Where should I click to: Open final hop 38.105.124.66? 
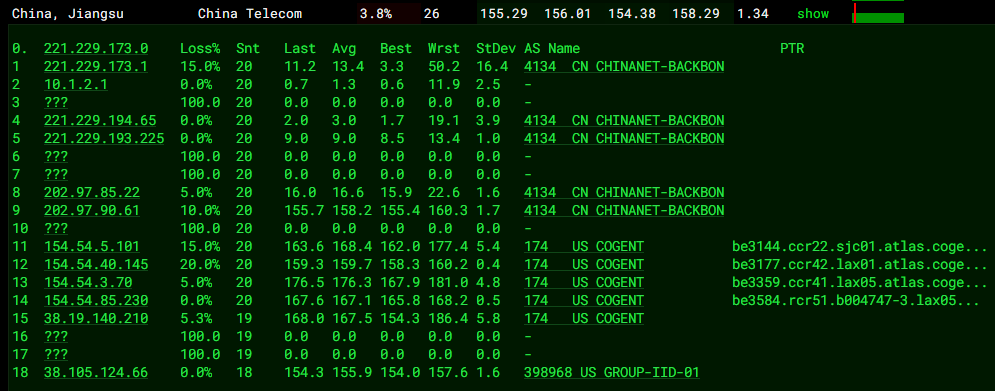(96, 373)
